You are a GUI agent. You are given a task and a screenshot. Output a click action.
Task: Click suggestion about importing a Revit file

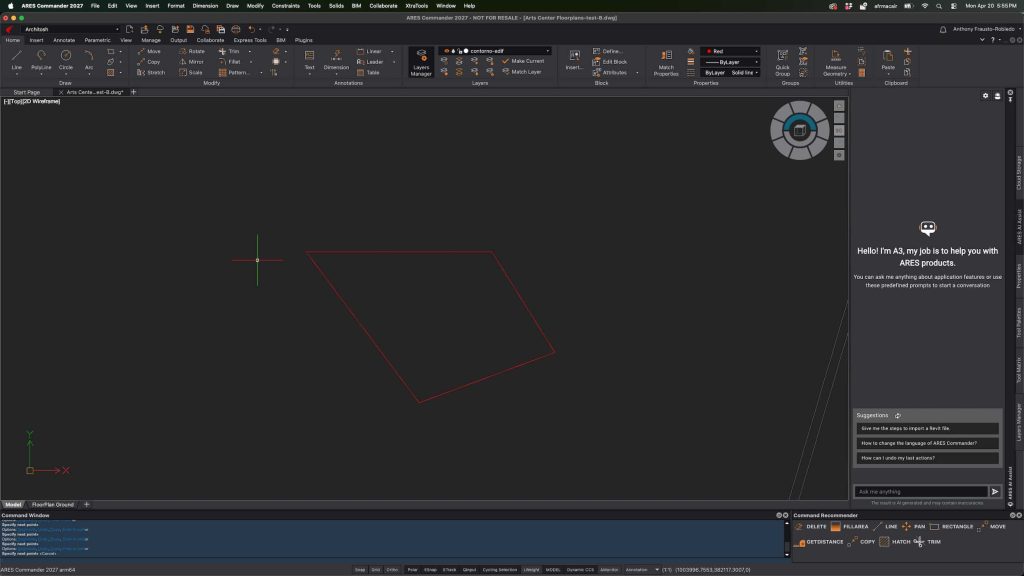click(x=927, y=428)
